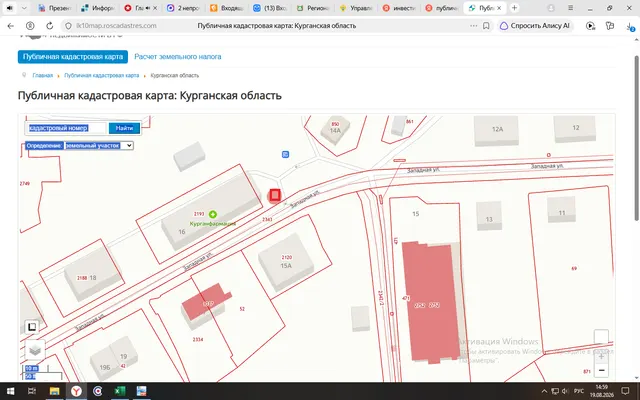Click the muted speaker tab icon
This screenshot has height=400, width=640.
[x=10, y=8]
